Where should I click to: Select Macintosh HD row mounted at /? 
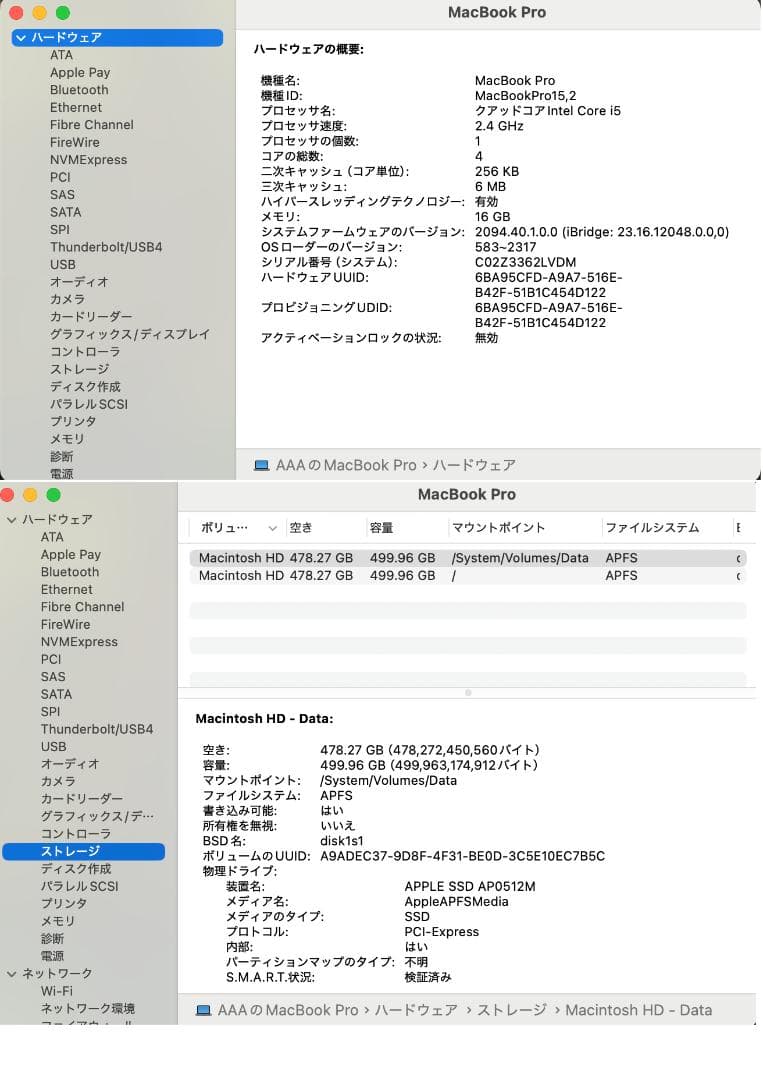tap(468, 576)
